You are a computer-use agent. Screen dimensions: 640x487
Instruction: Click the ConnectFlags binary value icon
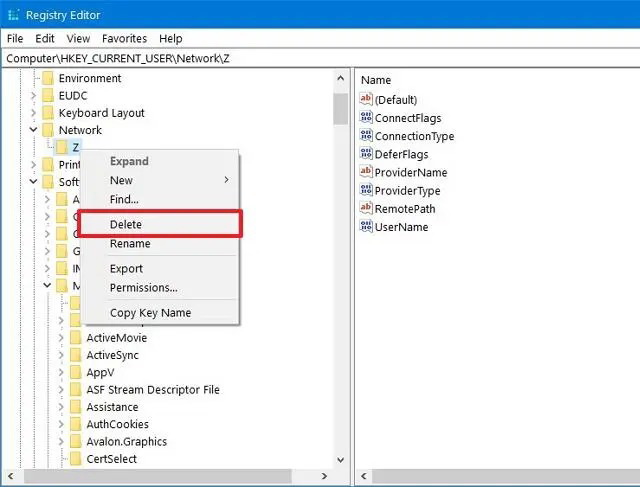click(x=366, y=117)
